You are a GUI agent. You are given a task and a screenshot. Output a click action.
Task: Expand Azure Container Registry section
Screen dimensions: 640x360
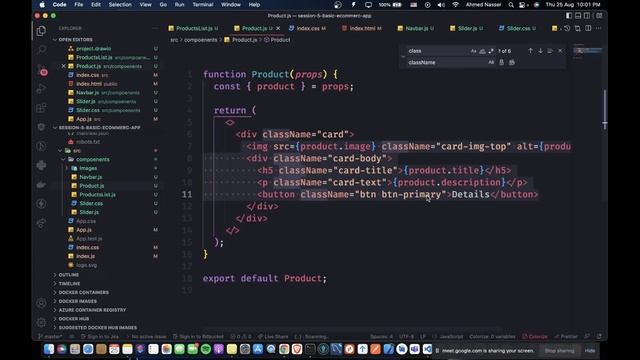[x=92, y=310]
